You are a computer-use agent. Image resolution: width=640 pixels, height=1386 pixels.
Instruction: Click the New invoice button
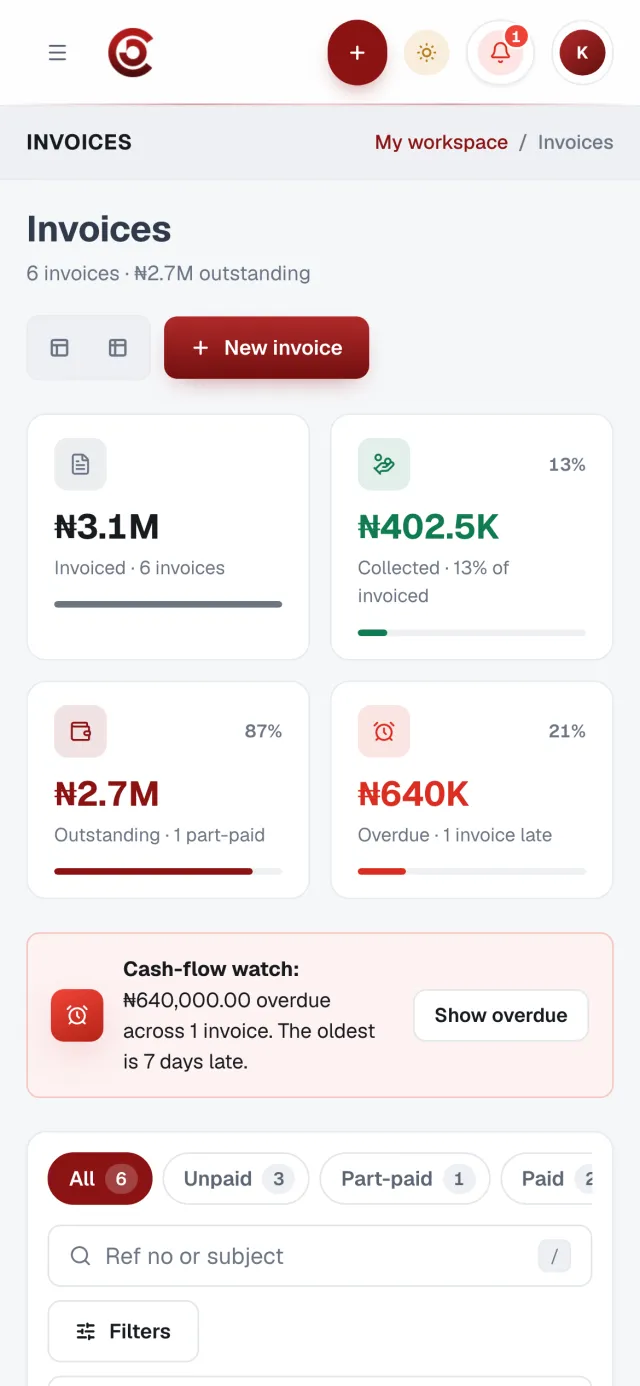click(267, 348)
